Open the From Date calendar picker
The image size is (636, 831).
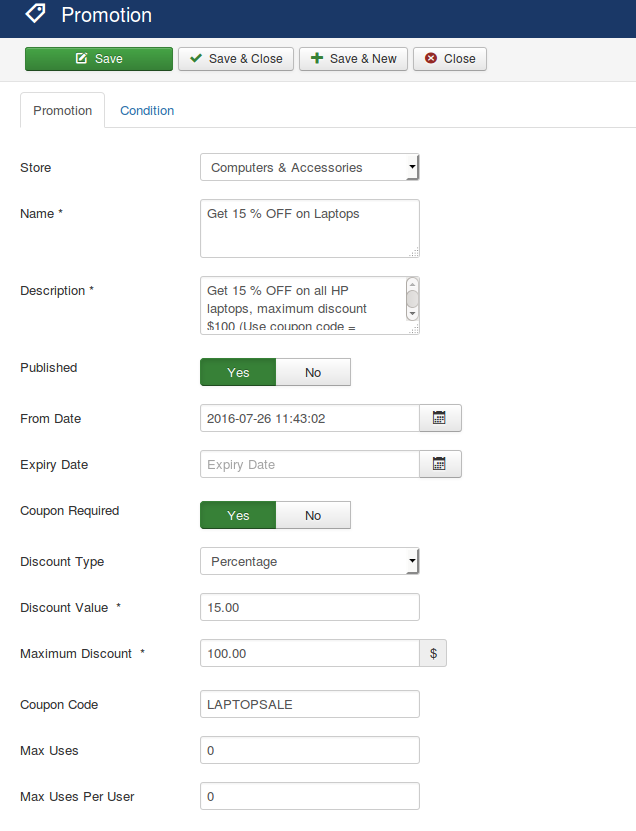coord(439,418)
